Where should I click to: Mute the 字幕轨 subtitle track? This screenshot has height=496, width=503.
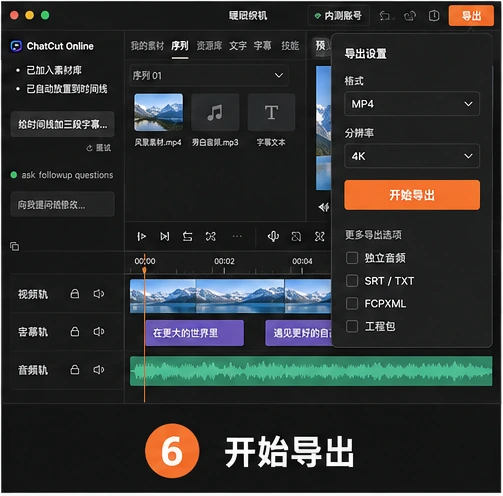coord(99,332)
